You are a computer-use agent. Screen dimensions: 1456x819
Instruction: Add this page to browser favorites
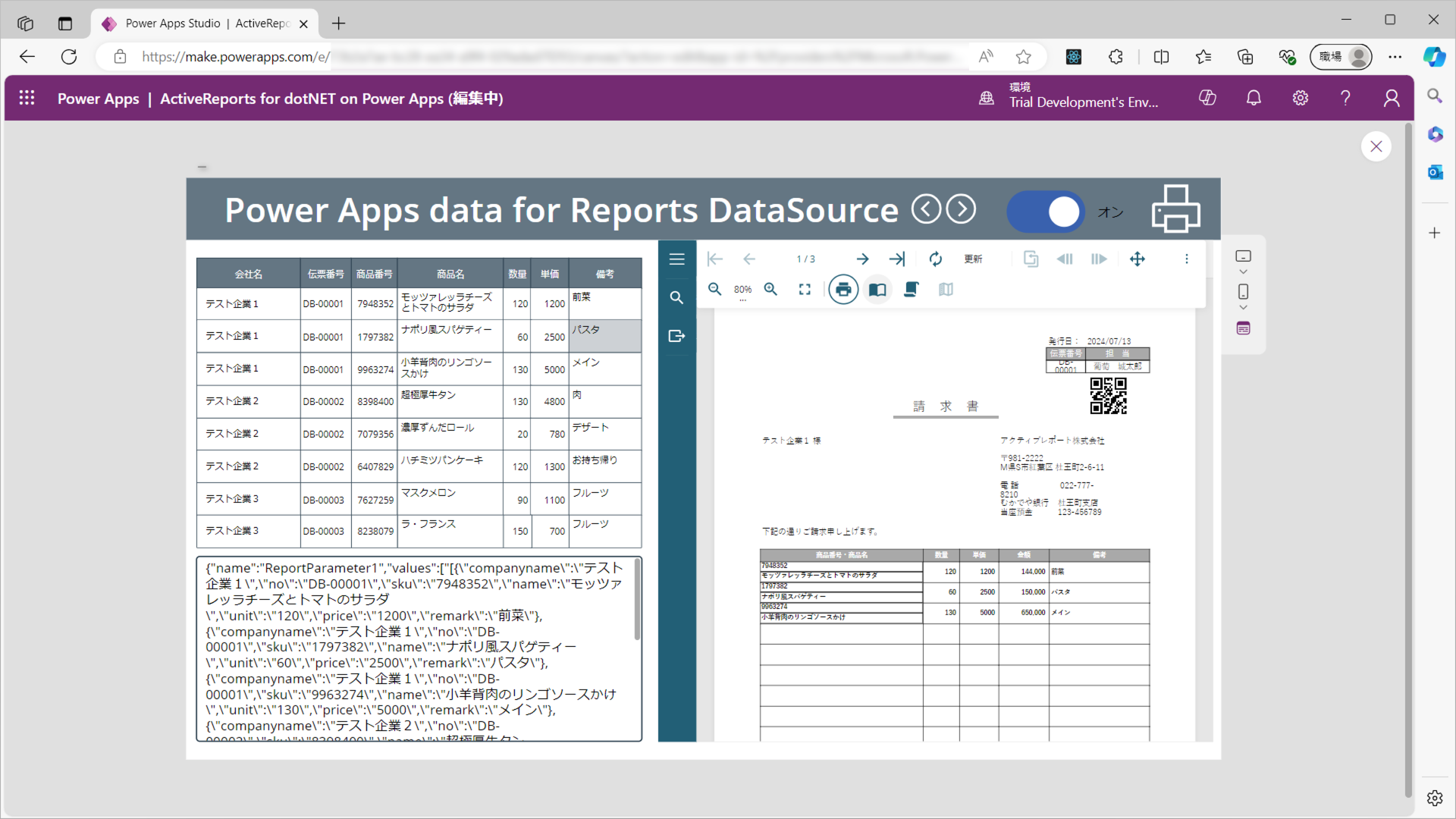pos(1024,56)
